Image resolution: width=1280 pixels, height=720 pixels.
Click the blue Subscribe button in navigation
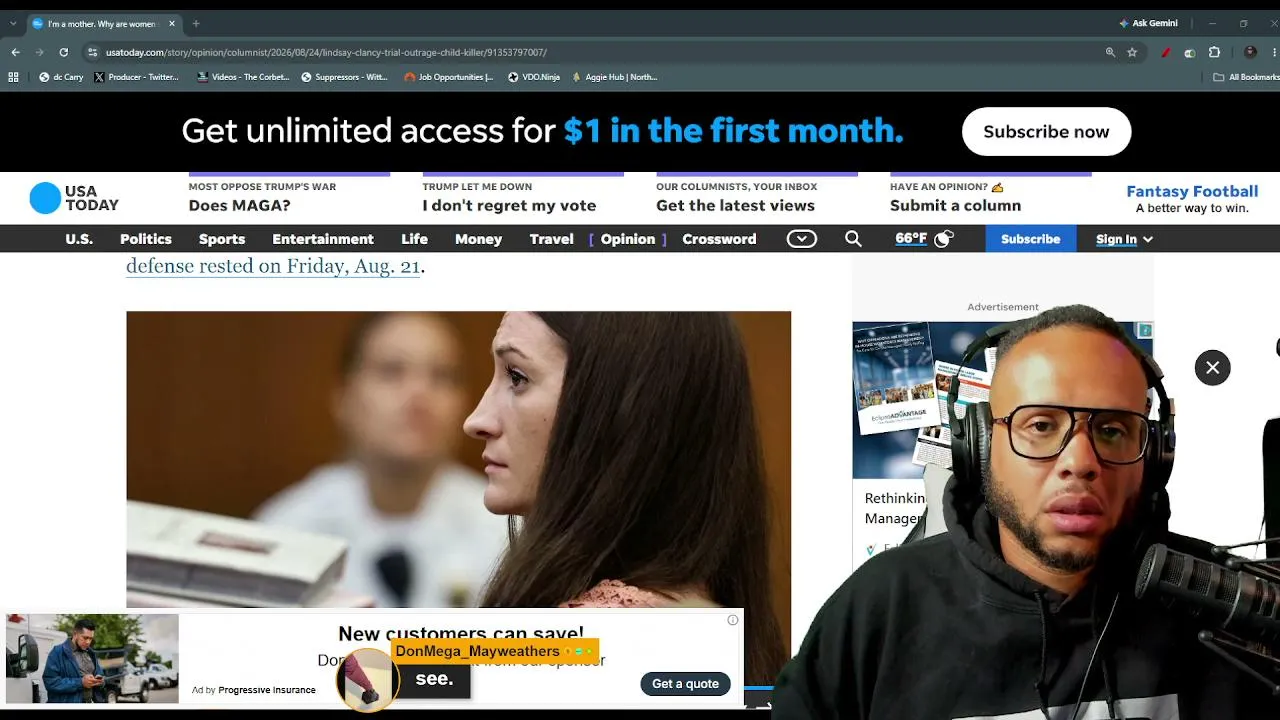click(x=1031, y=239)
